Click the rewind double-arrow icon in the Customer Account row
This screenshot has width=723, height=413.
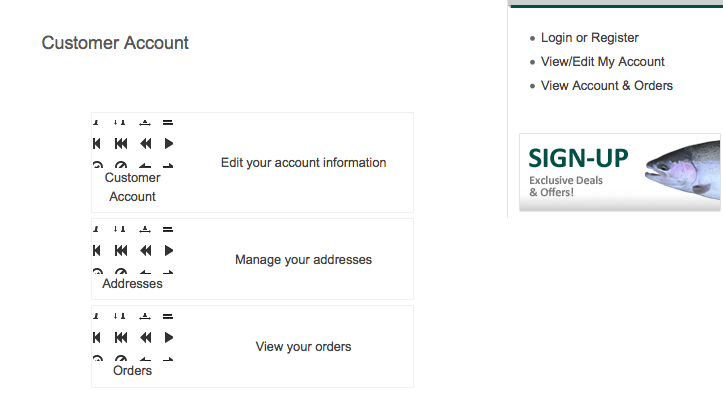click(145, 143)
